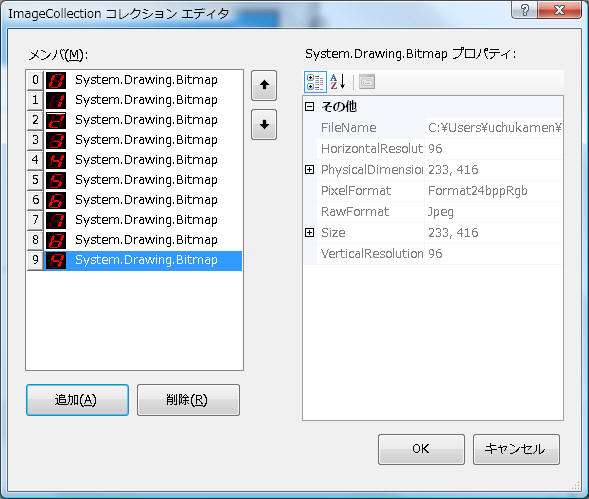Click the move-down arrow button
Viewport: 589px width, 499px height.
264,124
